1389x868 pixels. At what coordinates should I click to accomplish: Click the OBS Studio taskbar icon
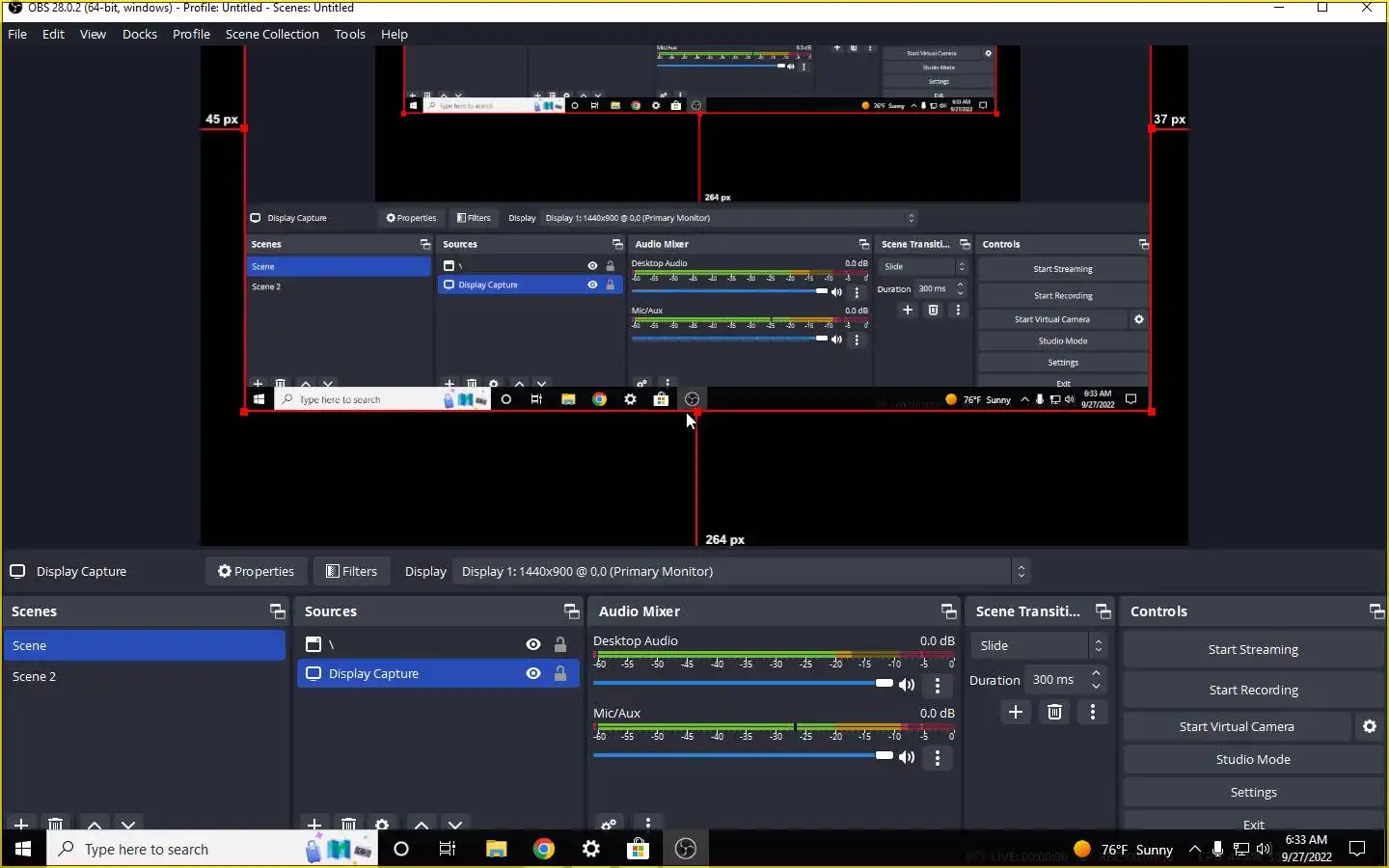tap(686, 849)
